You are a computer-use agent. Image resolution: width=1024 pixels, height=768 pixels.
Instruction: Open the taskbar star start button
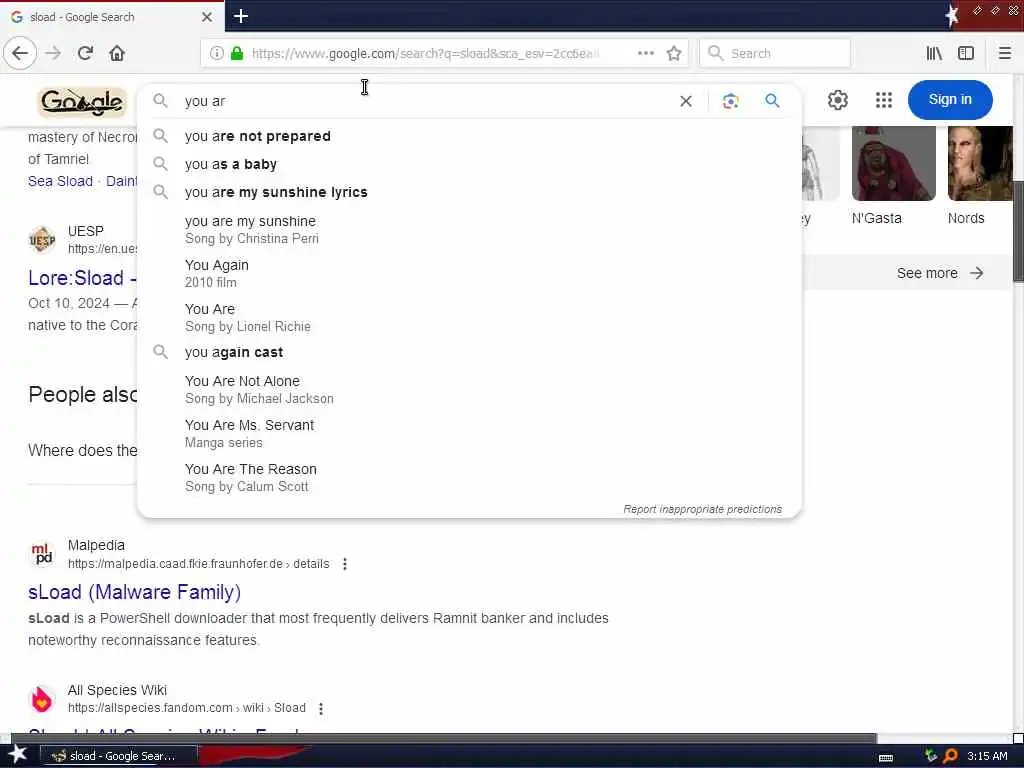[x=18, y=755]
